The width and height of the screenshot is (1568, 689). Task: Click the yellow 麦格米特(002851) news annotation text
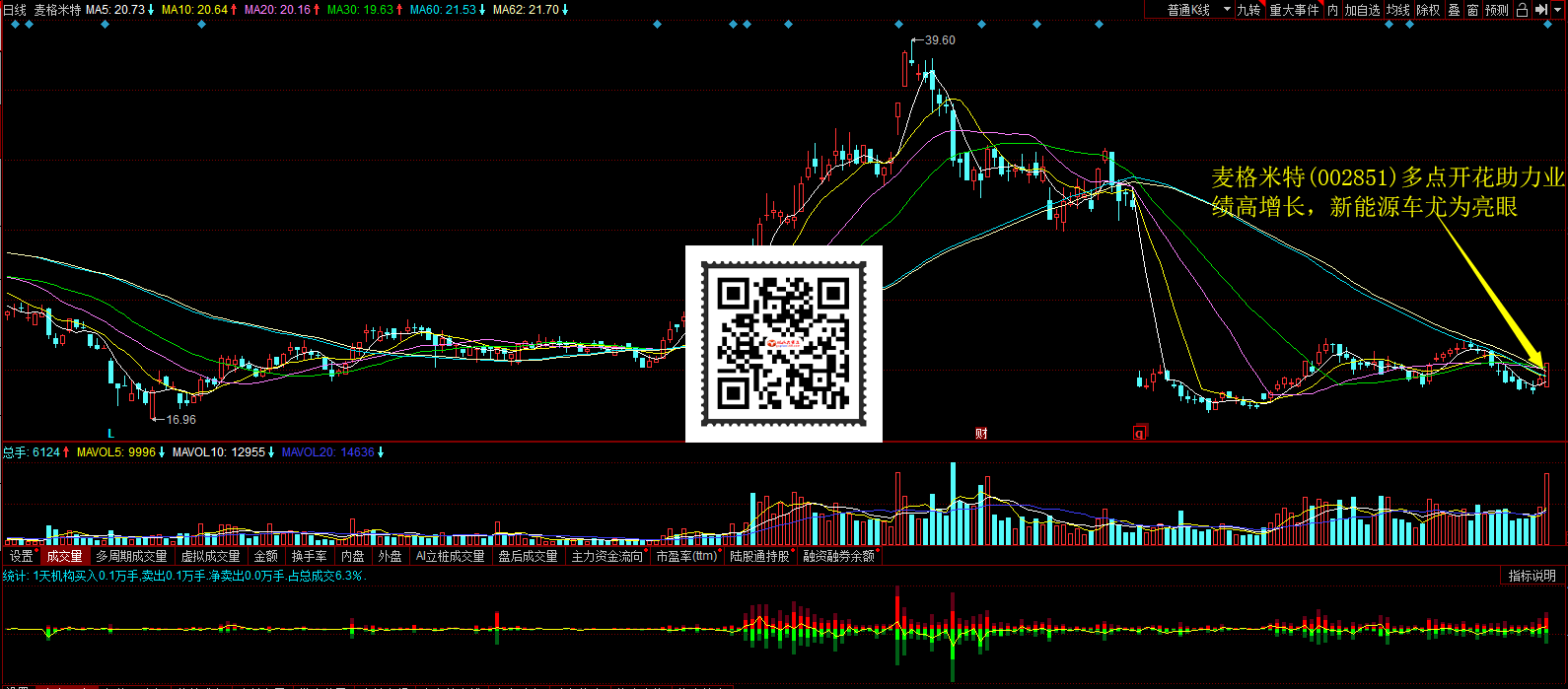coord(1389,192)
